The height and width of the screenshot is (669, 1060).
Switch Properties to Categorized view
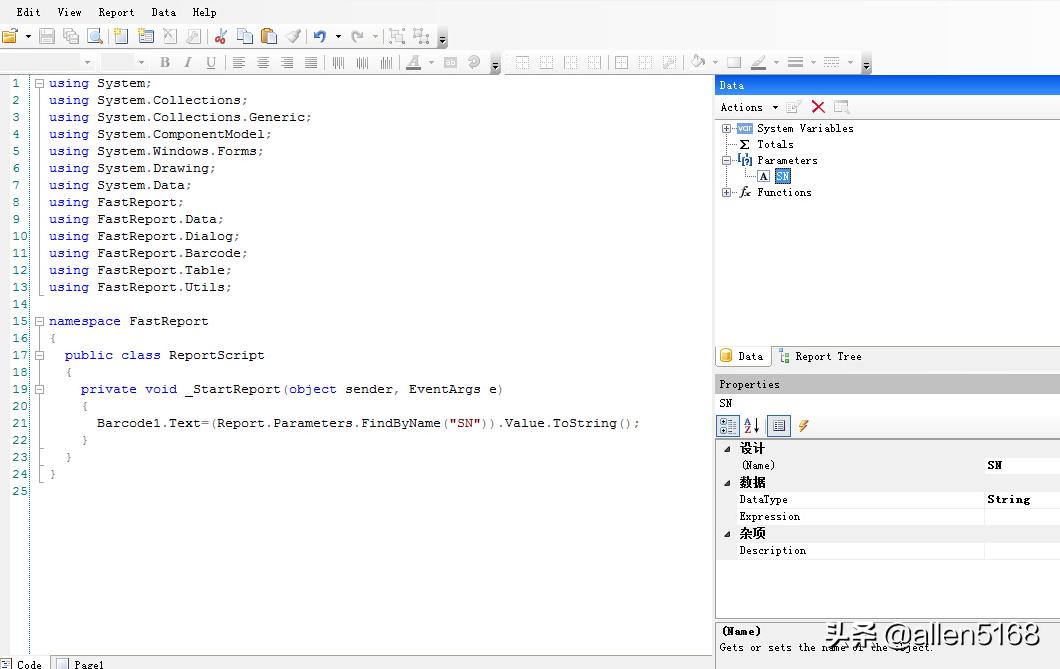[728, 426]
